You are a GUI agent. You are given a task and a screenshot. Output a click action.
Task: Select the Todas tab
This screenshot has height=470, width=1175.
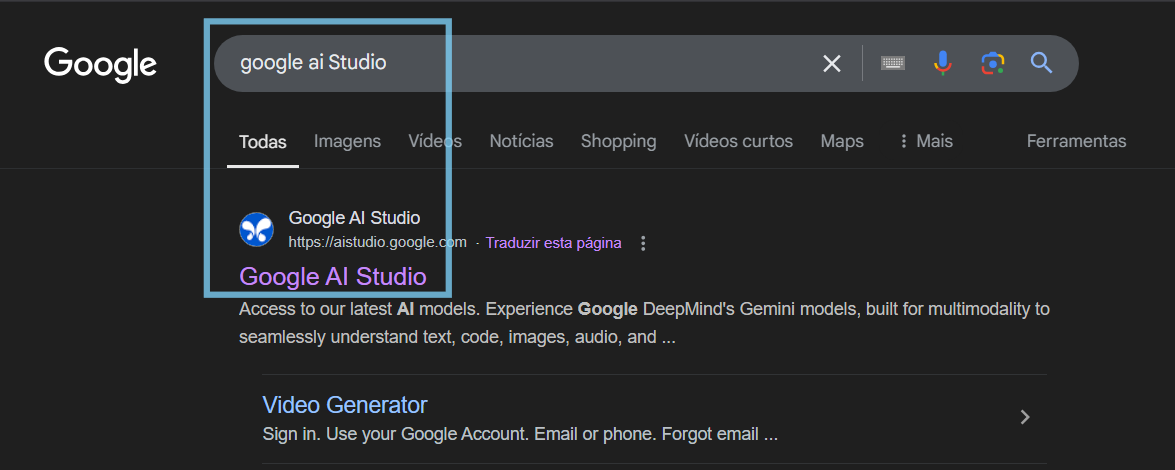pyautogui.click(x=263, y=142)
